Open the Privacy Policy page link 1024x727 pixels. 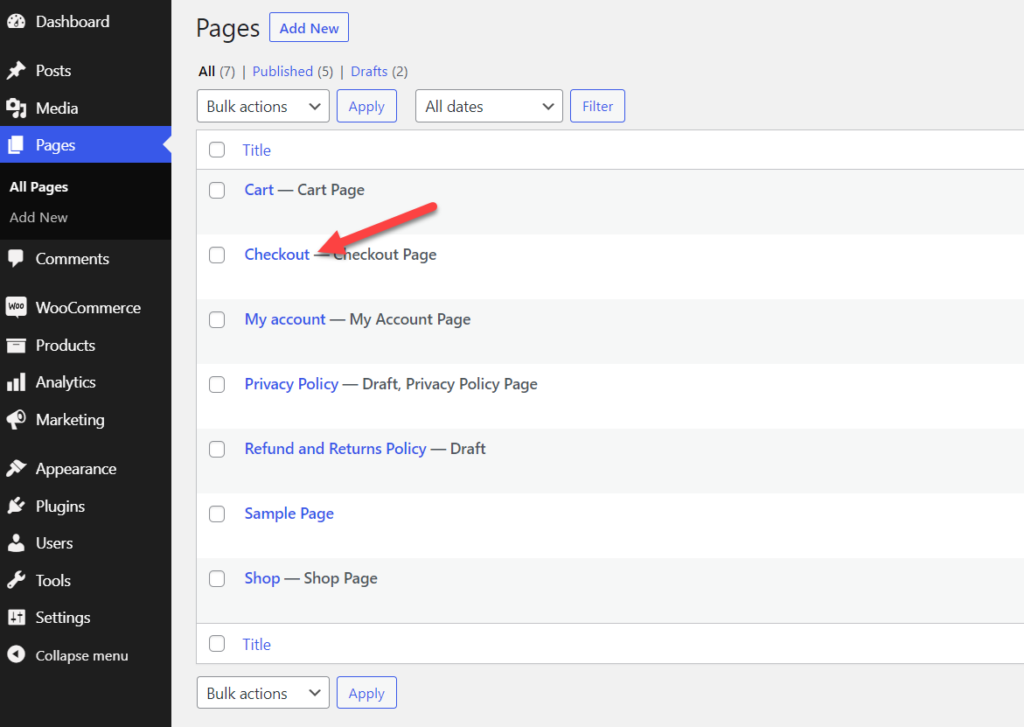coord(291,384)
